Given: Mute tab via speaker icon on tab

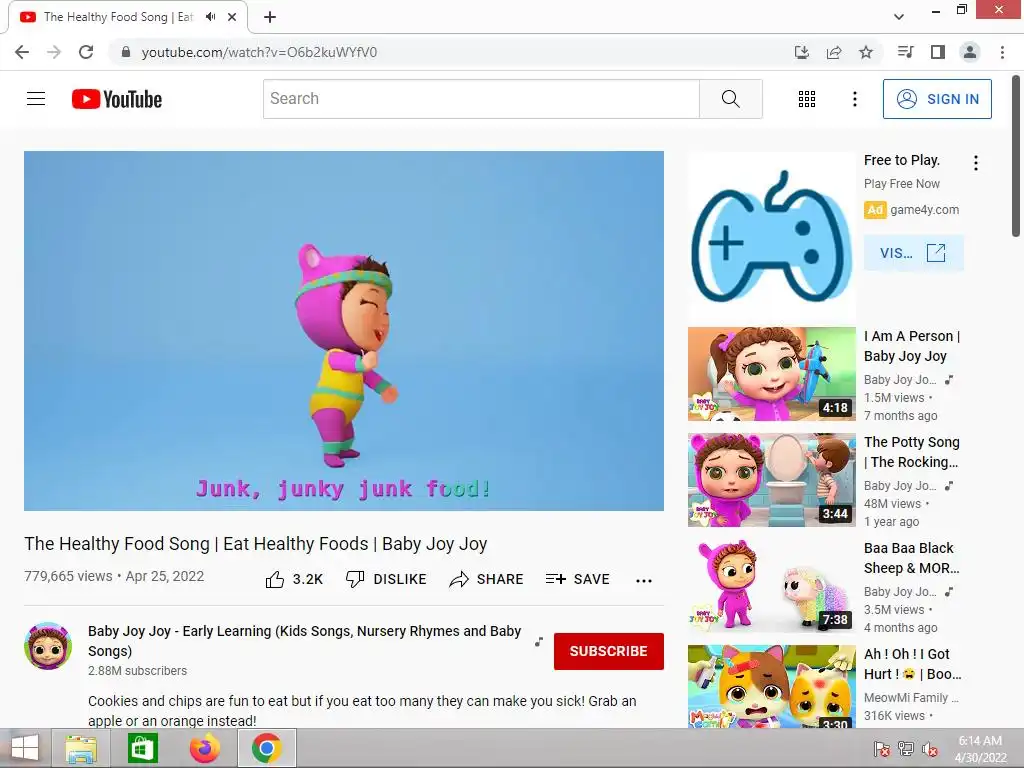Looking at the screenshot, I should click(210, 17).
